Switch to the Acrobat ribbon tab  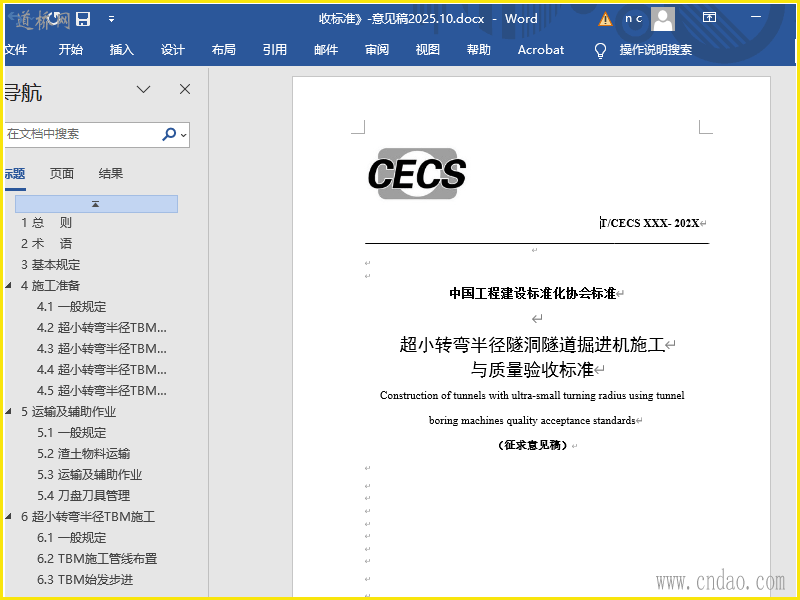[541, 49]
